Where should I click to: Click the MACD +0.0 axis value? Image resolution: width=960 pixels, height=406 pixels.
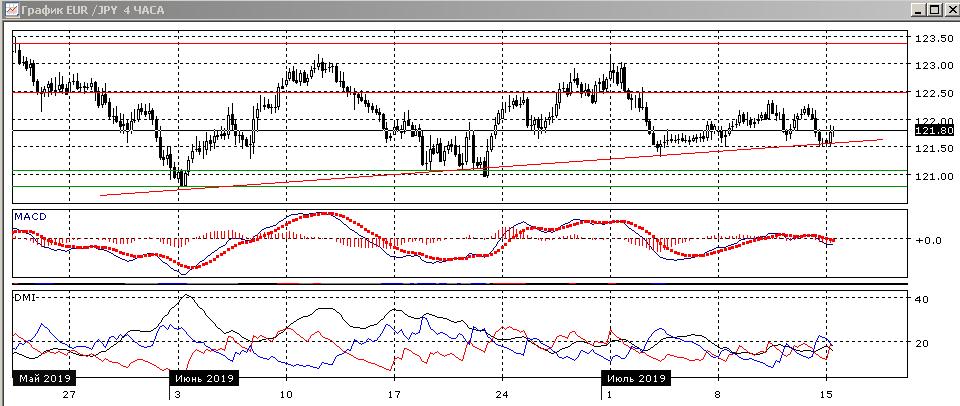point(929,240)
